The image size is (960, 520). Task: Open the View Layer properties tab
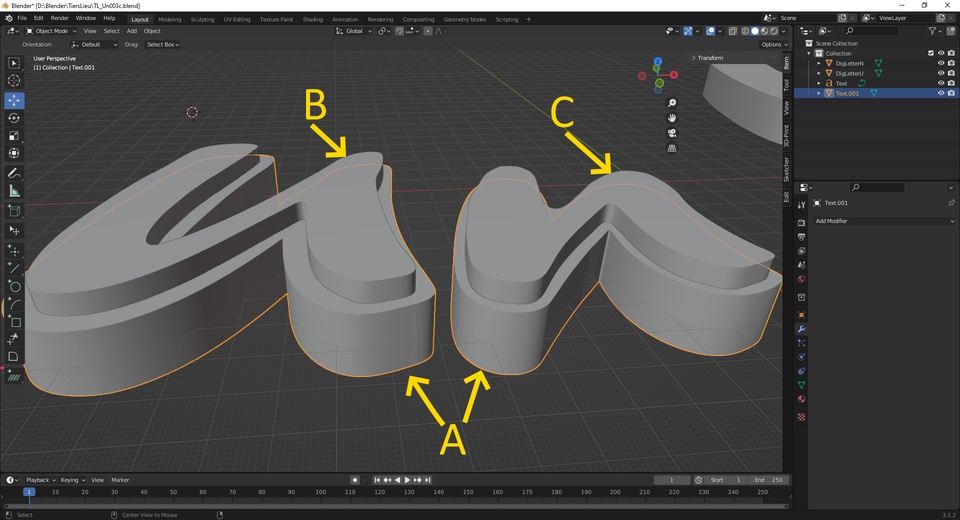[x=801, y=251]
